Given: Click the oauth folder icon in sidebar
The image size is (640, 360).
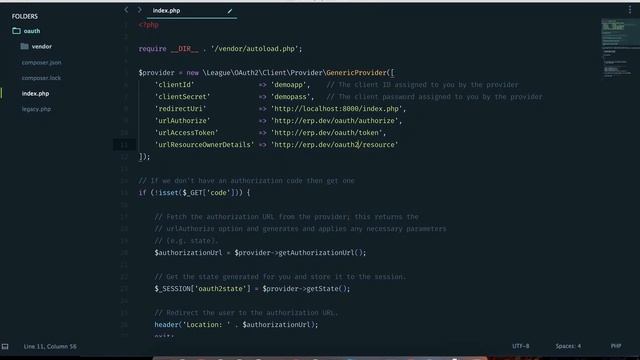Looking at the screenshot, I should (16, 31).
